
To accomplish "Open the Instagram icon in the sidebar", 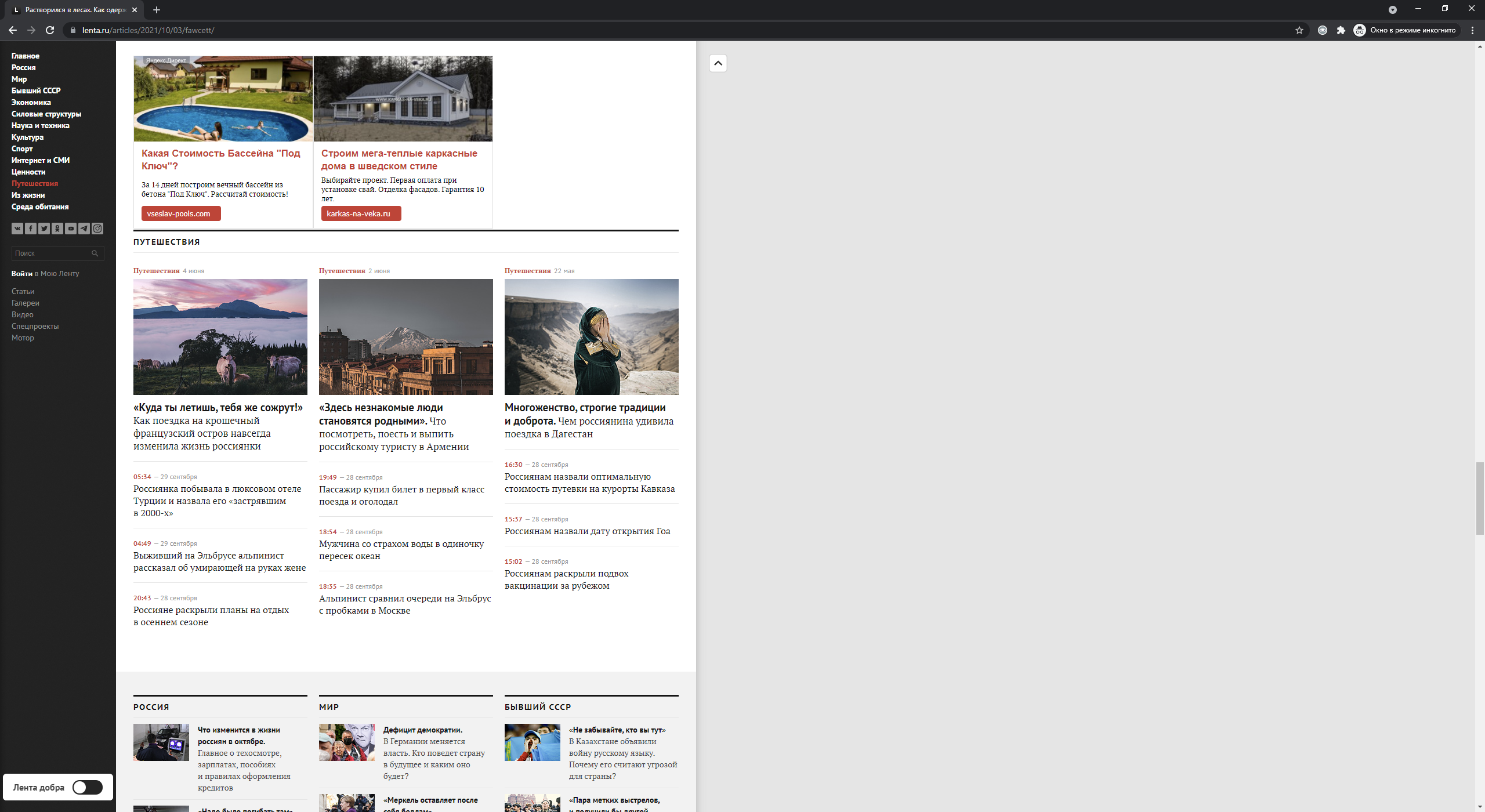I will click(97, 229).
